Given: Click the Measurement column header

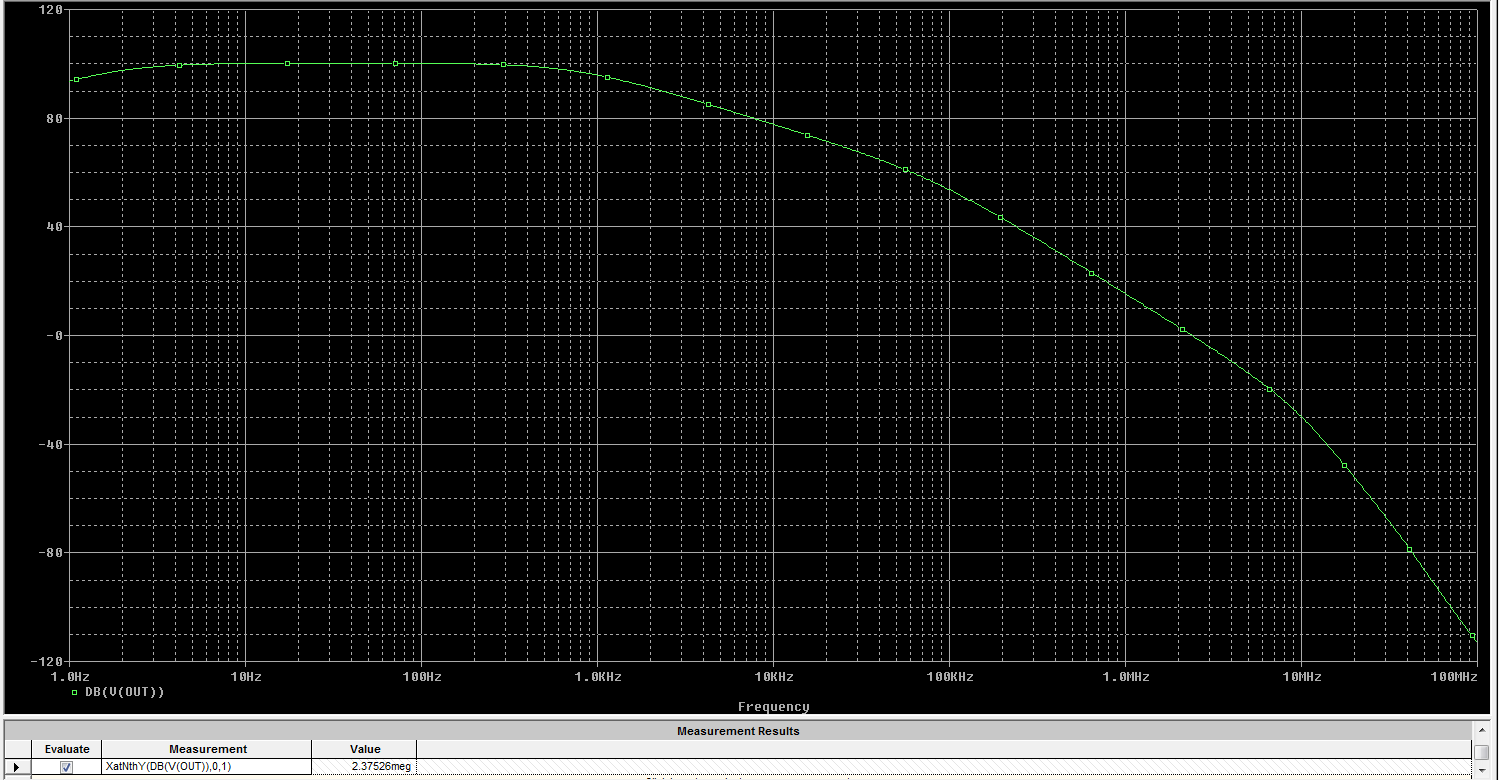Looking at the screenshot, I should (x=207, y=749).
